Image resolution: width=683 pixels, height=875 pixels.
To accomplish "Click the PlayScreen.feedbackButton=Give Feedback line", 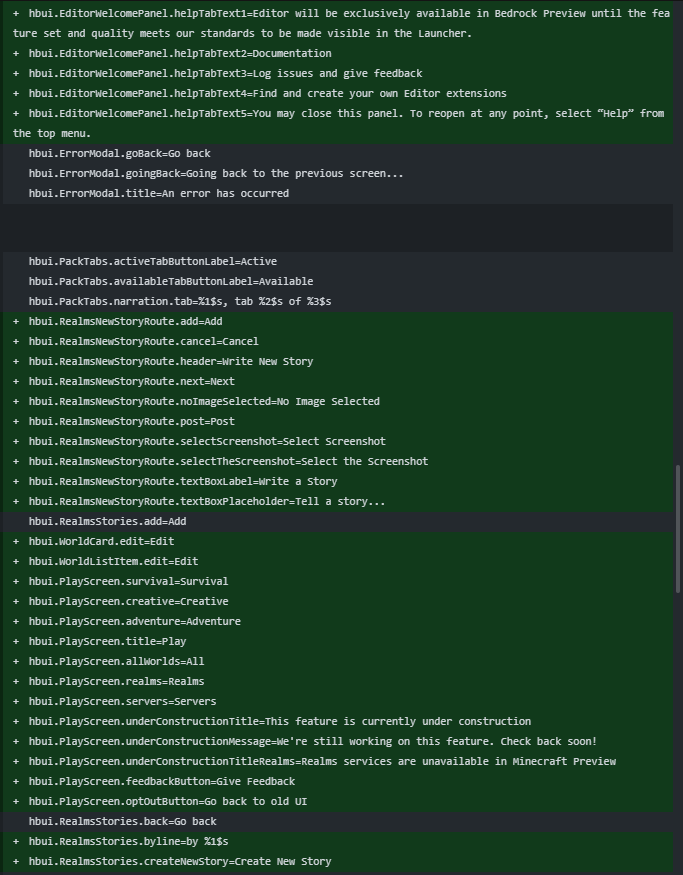I will pyautogui.click(x=338, y=782).
